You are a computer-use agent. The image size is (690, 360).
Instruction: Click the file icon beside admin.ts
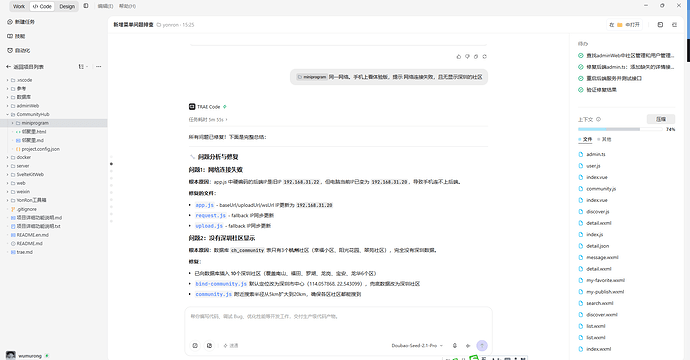pos(581,154)
